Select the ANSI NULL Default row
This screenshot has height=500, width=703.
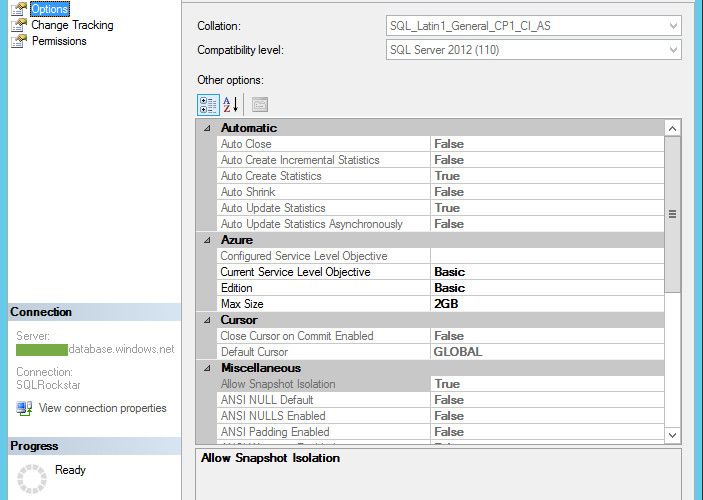pos(440,400)
